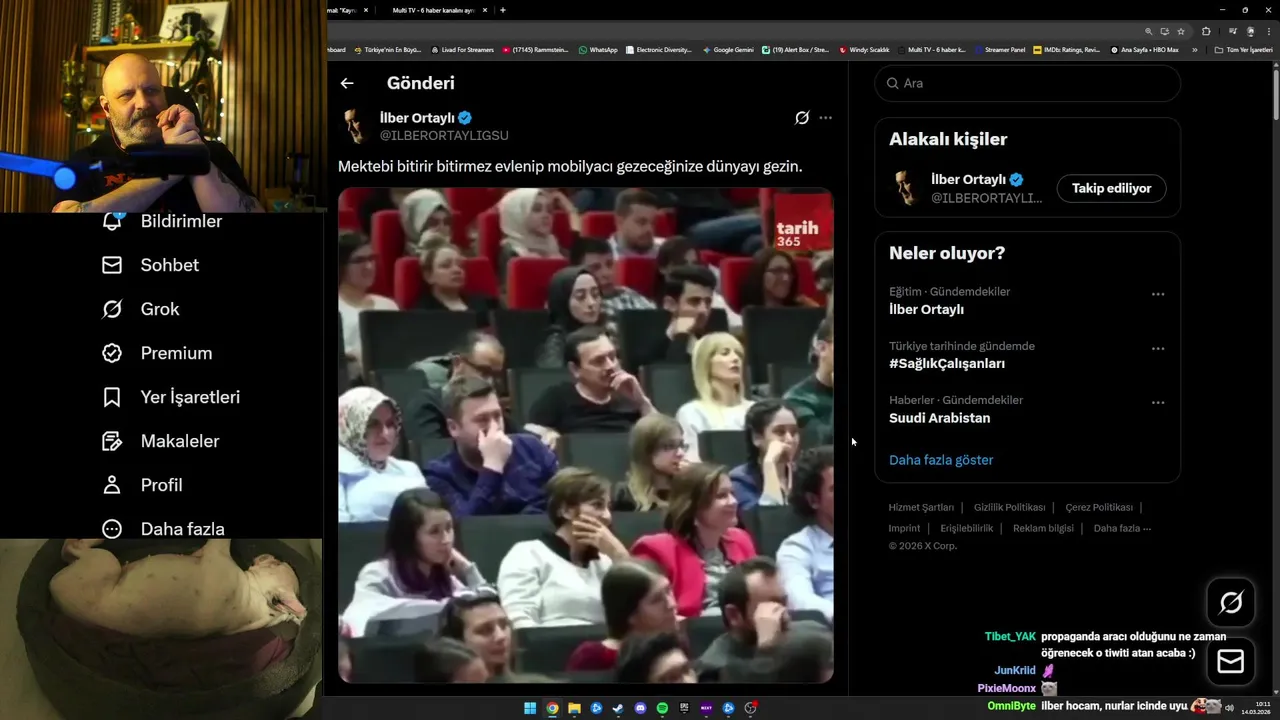Open the Hizmet Şartları footer link
1280x720 pixels.
[921, 507]
